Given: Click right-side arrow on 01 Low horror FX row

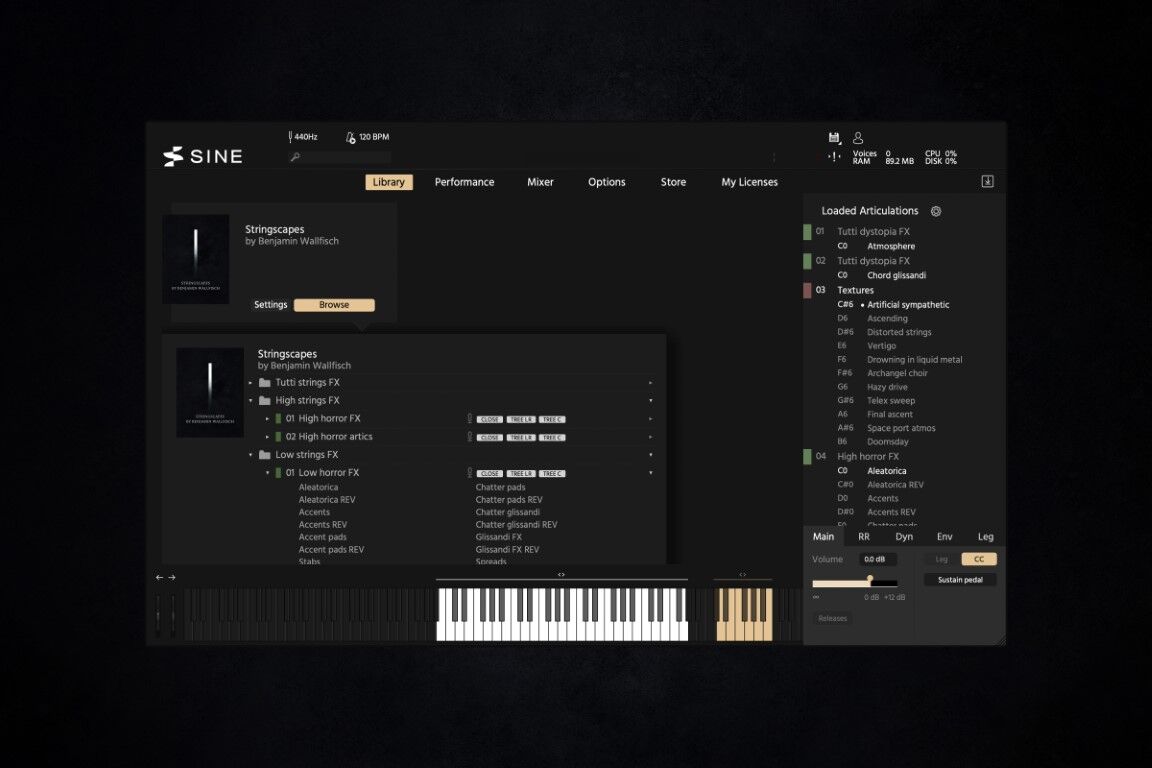Looking at the screenshot, I should click(x=651, y=473).
